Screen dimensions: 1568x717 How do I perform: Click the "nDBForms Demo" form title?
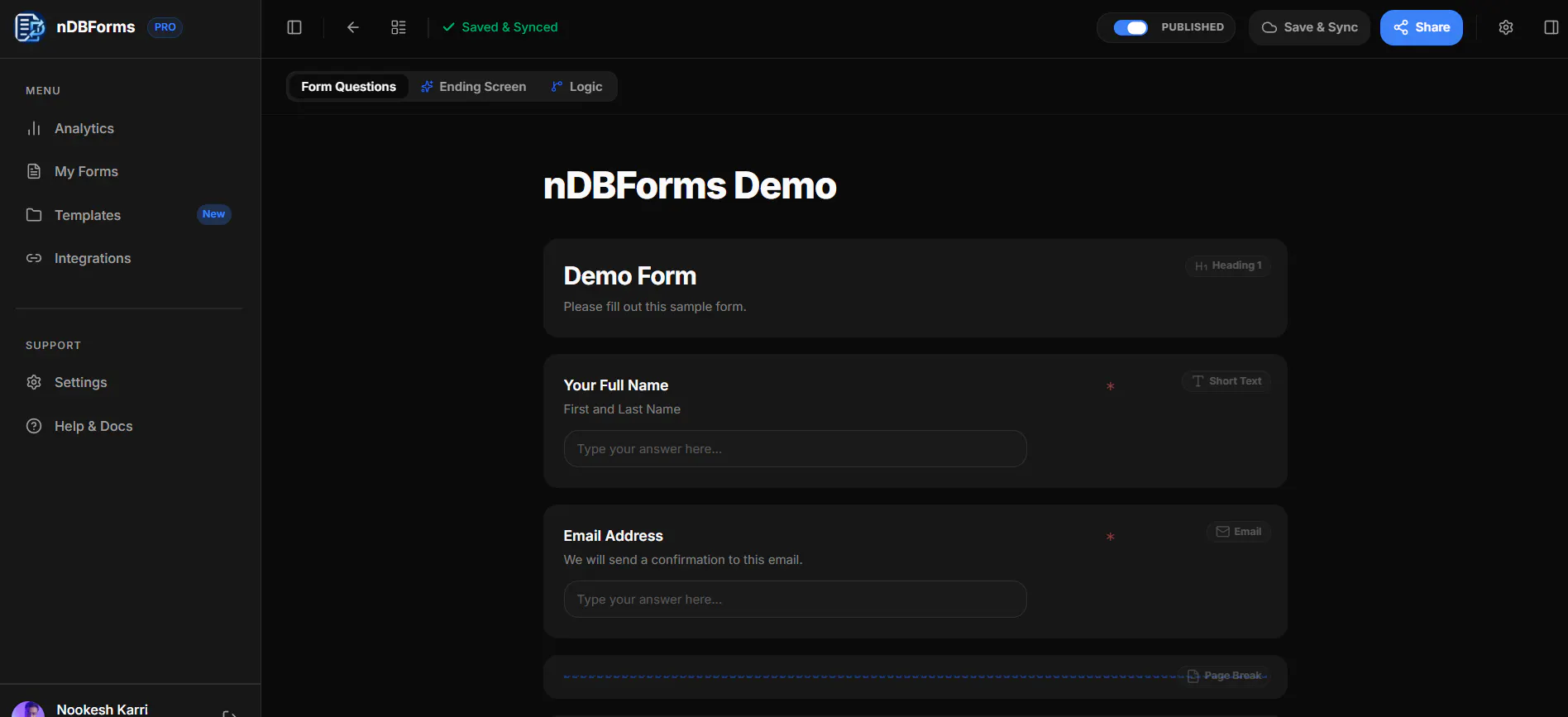690,186
